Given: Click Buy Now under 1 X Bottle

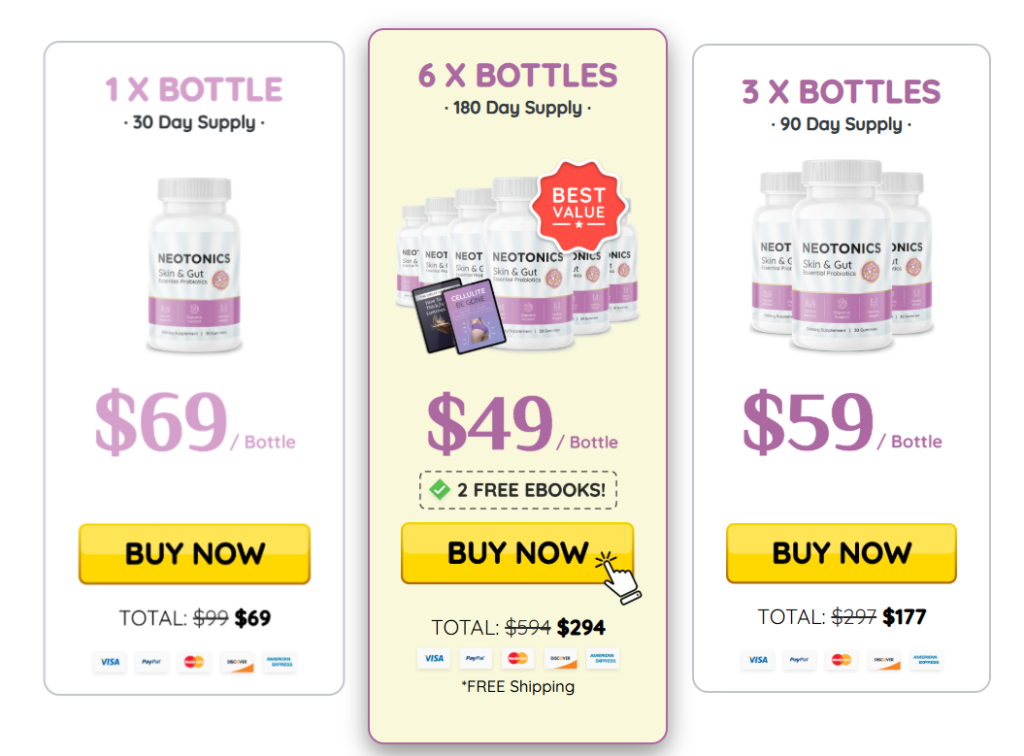Looking at the screenshot, I should click(x=194, y=554).
